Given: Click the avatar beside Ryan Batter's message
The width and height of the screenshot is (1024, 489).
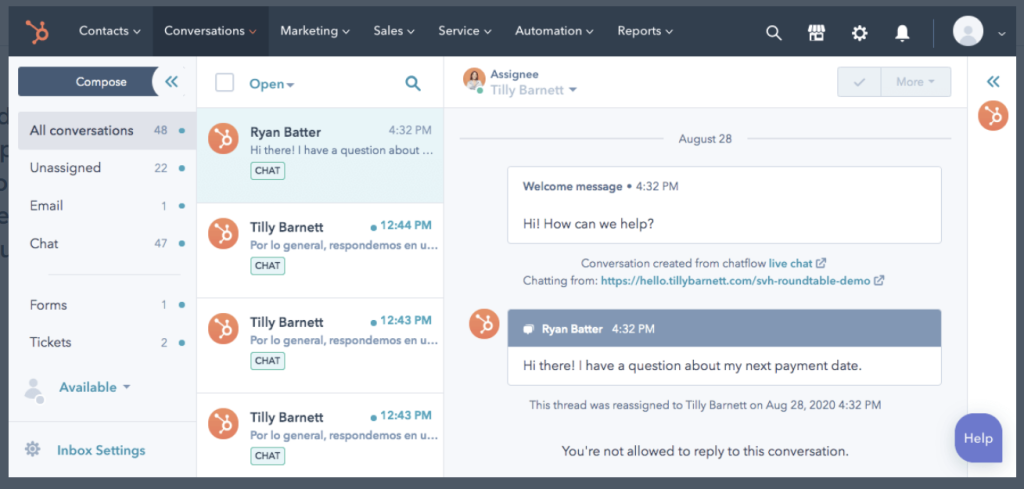Looking at the screenshot, I should tap(484, 324).
